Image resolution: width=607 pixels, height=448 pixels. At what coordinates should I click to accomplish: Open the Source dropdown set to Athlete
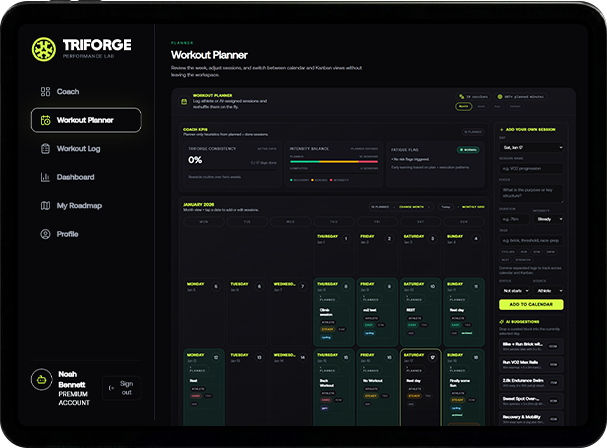coord(548,291)
